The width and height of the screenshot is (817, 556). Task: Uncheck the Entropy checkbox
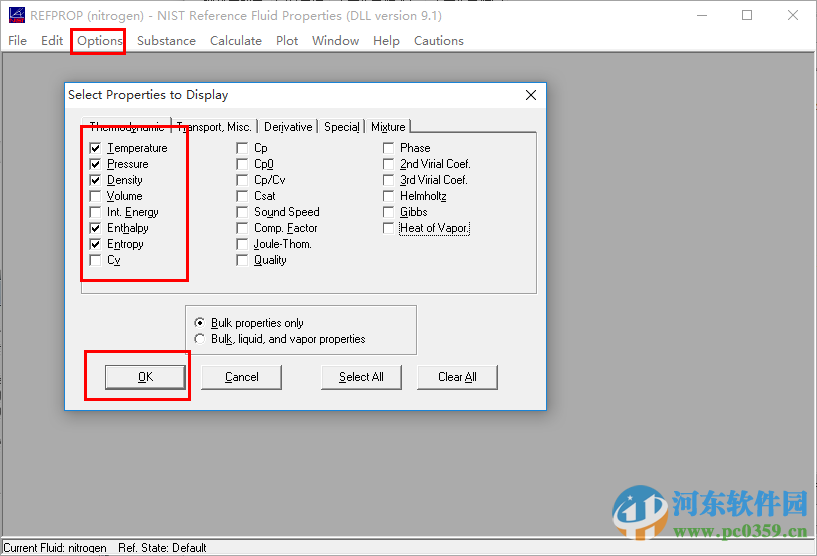click(95, 244)
